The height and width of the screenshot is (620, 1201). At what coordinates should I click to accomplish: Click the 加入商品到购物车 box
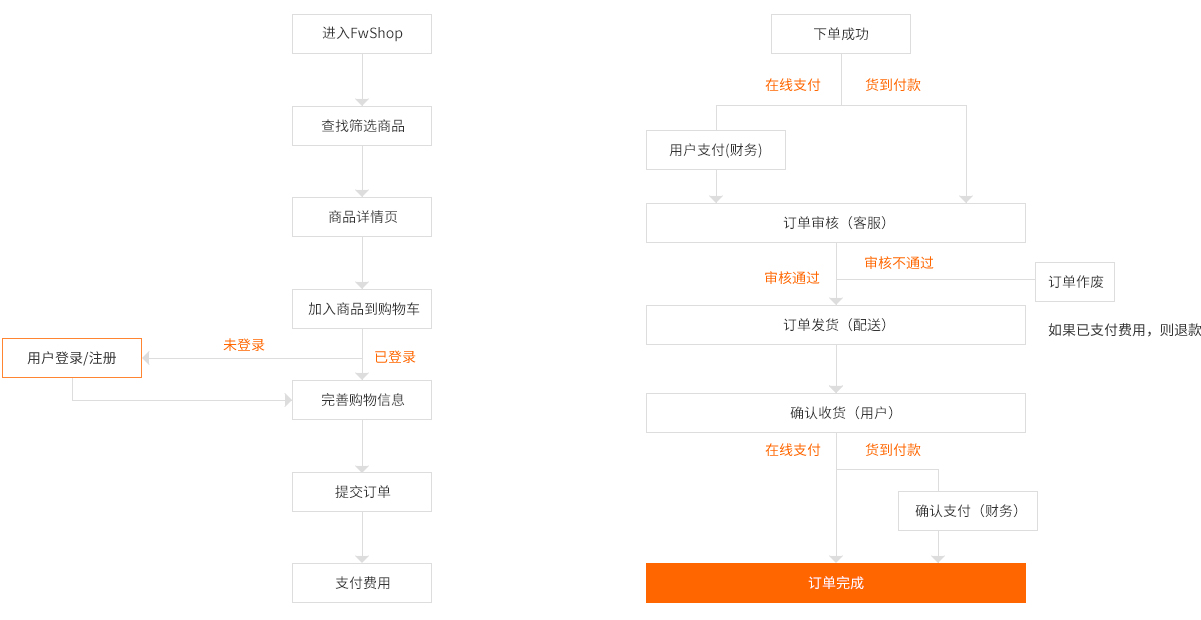pos(362,309)
